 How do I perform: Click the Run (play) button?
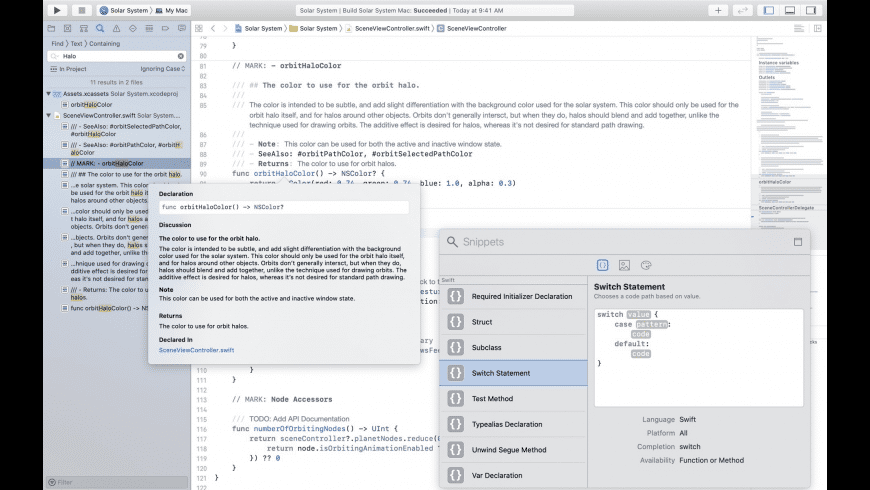(57, 10)
